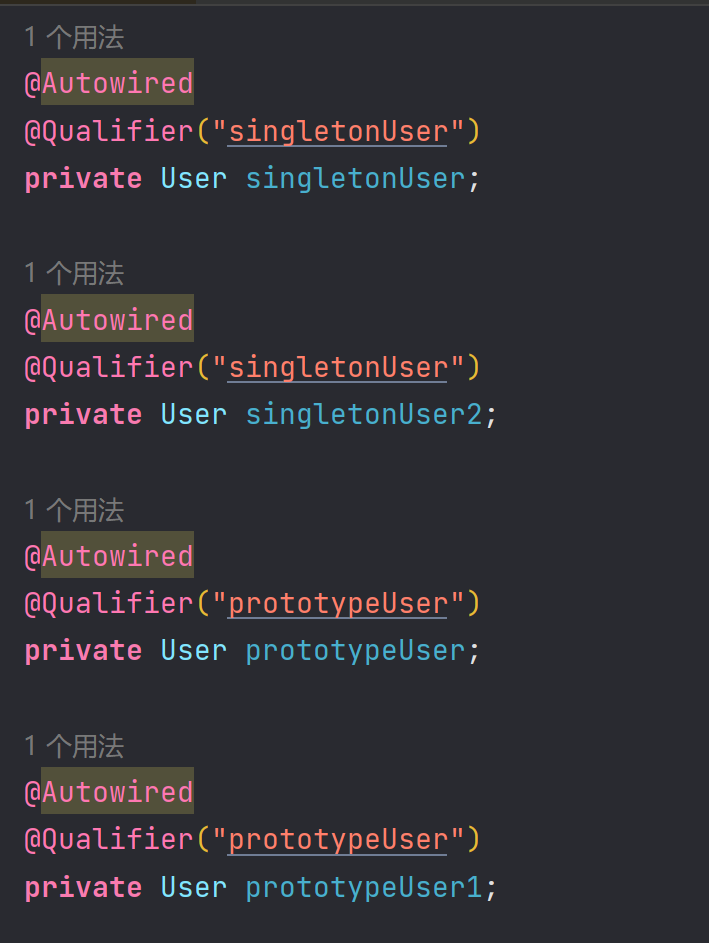Click the @Autowired annotation for the prototypeUser field
This screenshot has height=943, width=709.
[109, 555]
